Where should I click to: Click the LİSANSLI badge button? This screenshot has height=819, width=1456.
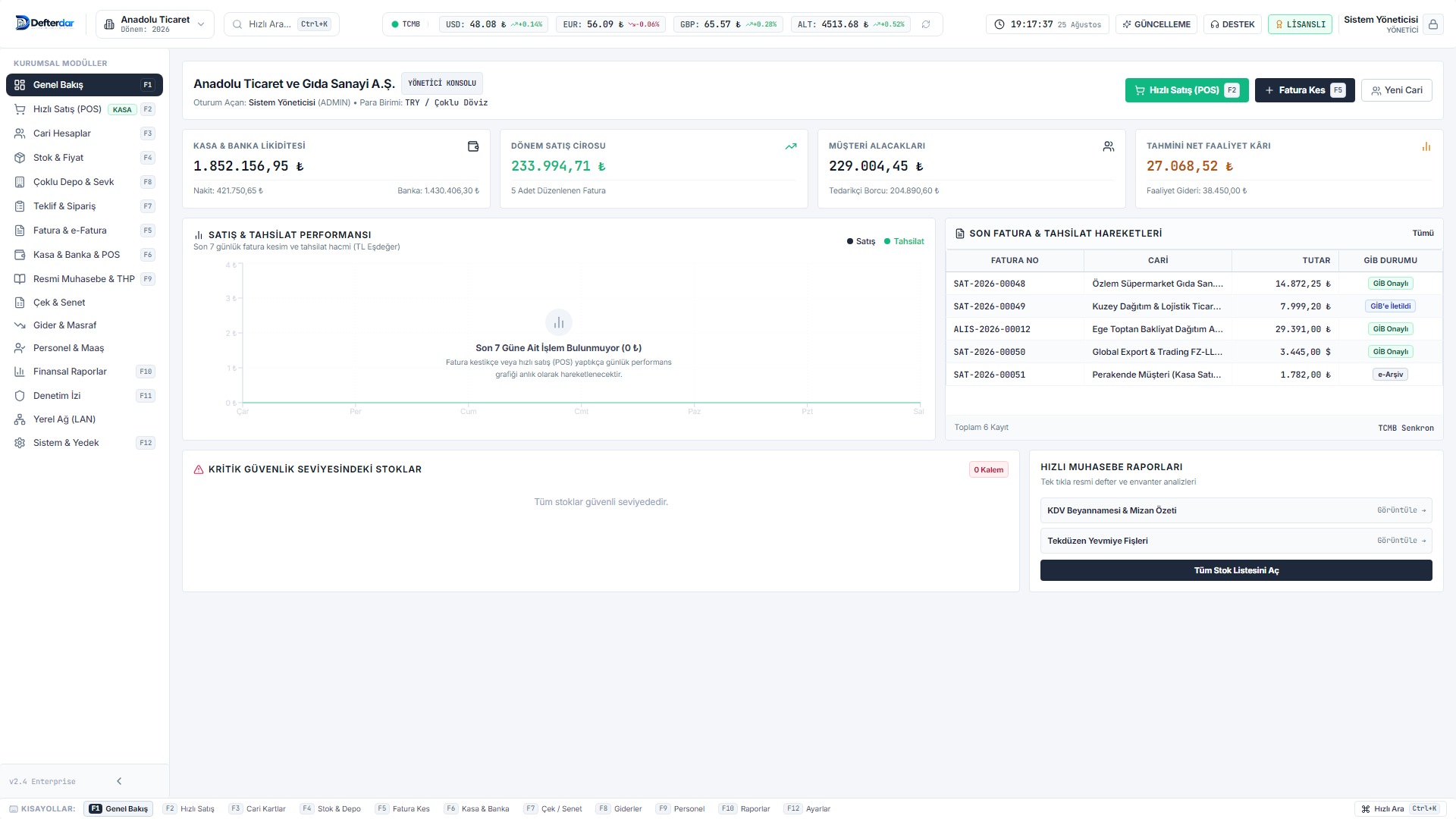(x=1300, y=24)
